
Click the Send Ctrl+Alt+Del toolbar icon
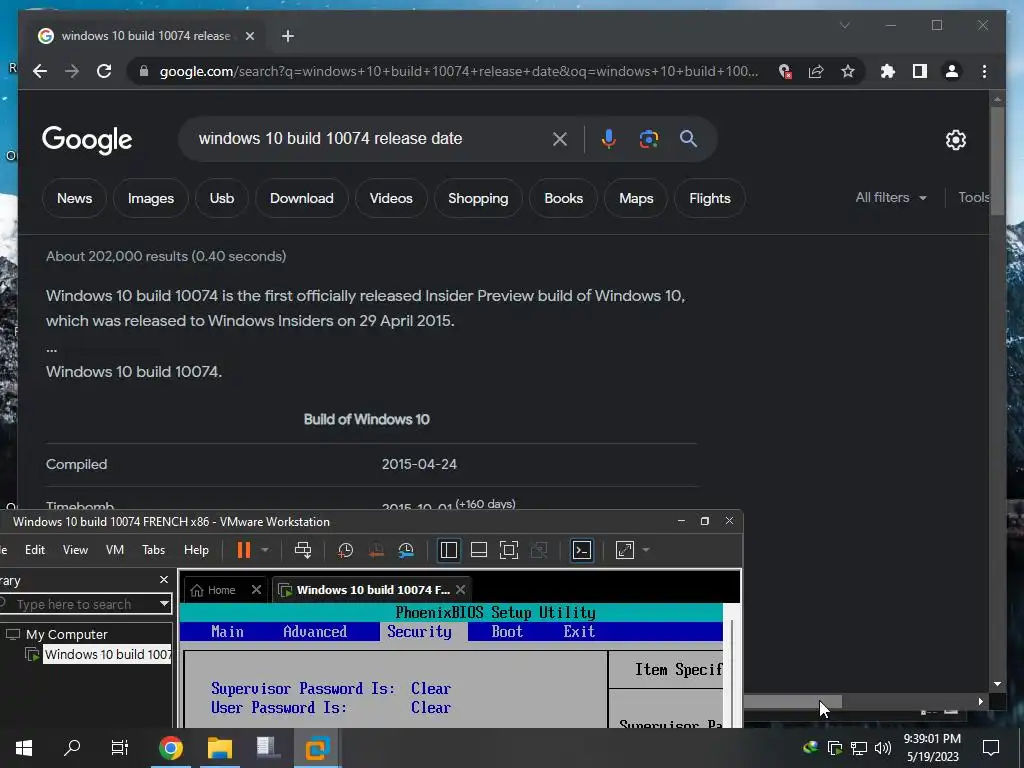pyautogui.click(x=303, y=550)
